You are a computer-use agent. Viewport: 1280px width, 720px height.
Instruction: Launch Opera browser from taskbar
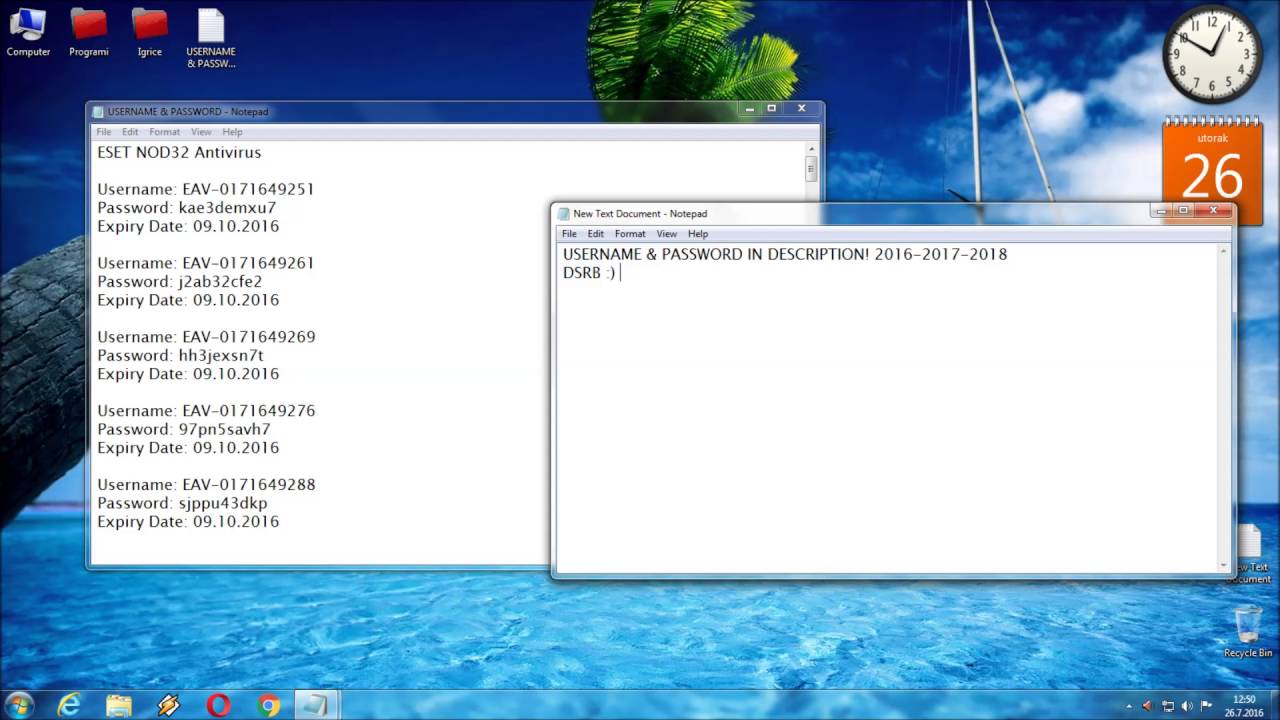click(219, 705)
